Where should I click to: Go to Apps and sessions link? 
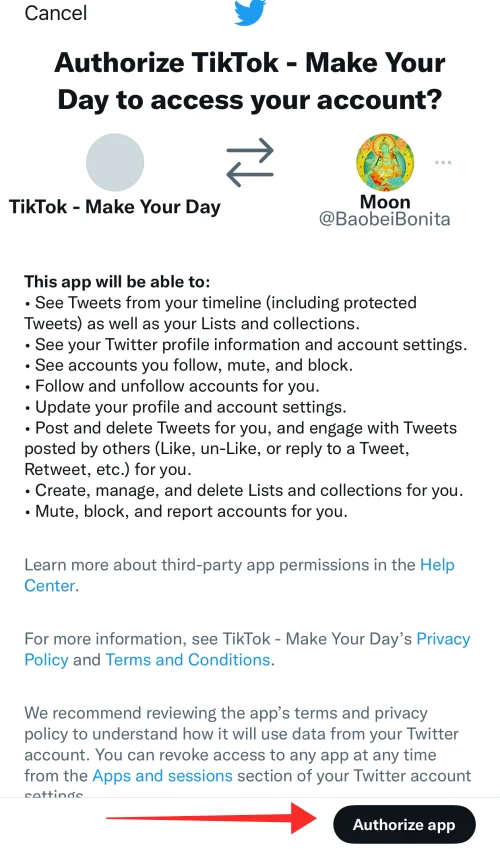tap(163, 775)
